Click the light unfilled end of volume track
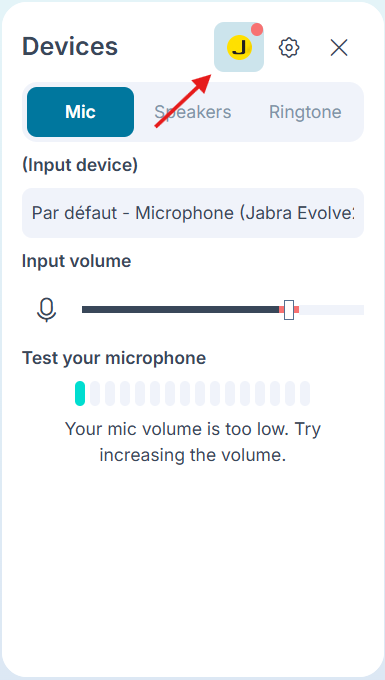The width and height of the screenshot is (385, 680). click(331, 310)
